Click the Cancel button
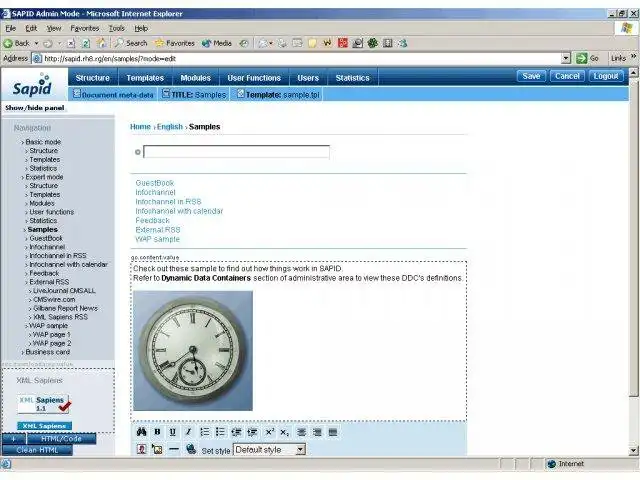The width and height of the screenshot is (640, 480). pos(567,76)
